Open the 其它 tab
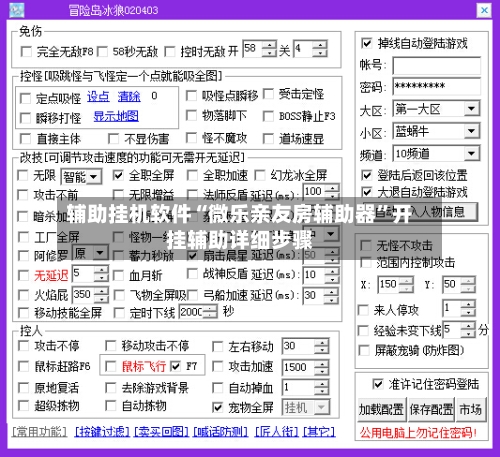 click(x=319, y=432)
